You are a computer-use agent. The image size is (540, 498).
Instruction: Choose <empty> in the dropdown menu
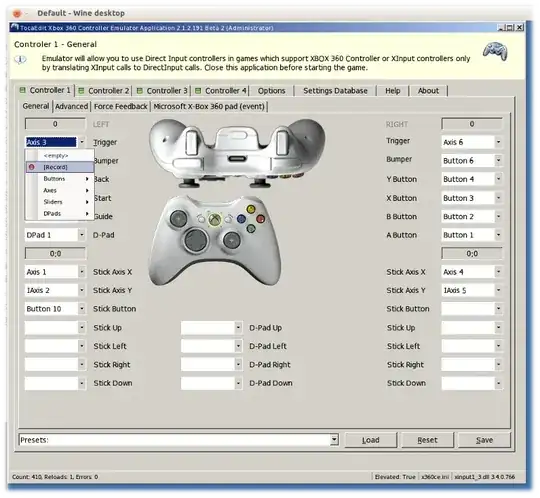60,156
